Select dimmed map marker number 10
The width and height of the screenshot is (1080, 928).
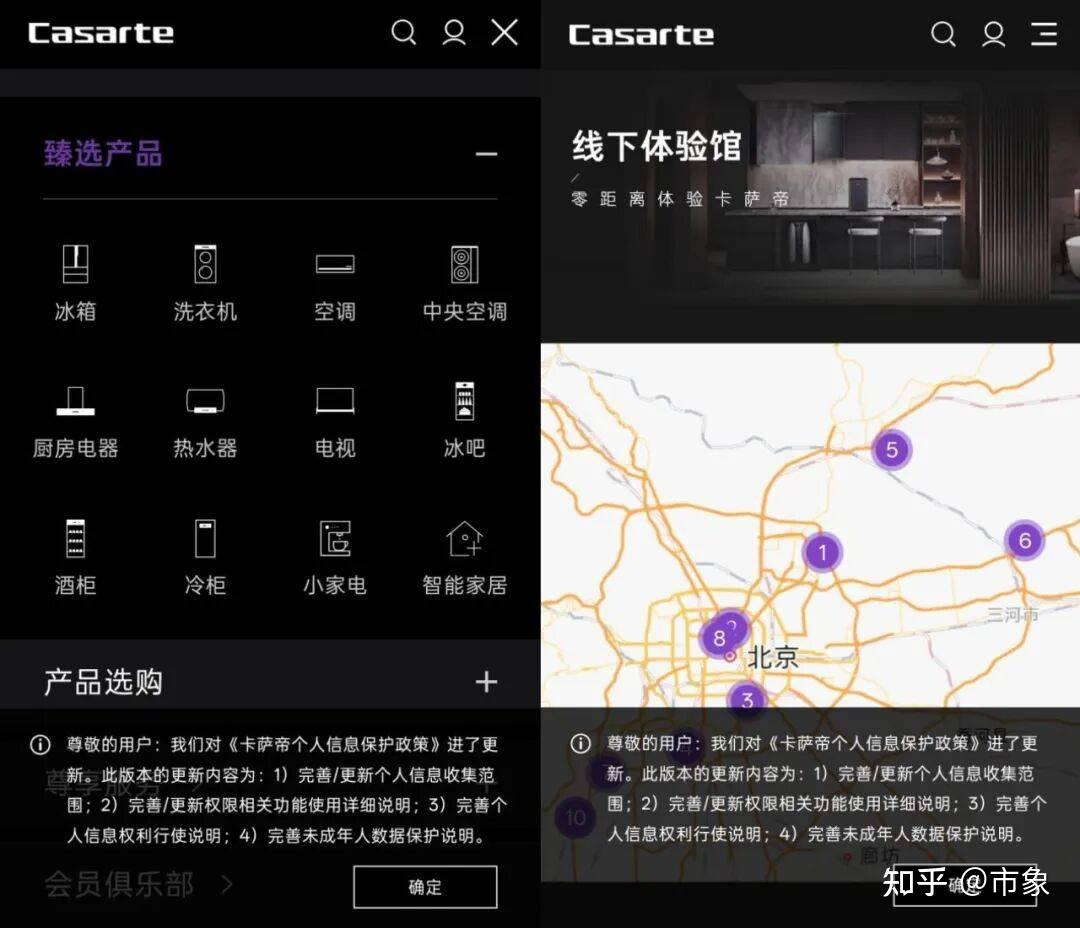click(575, 818)
